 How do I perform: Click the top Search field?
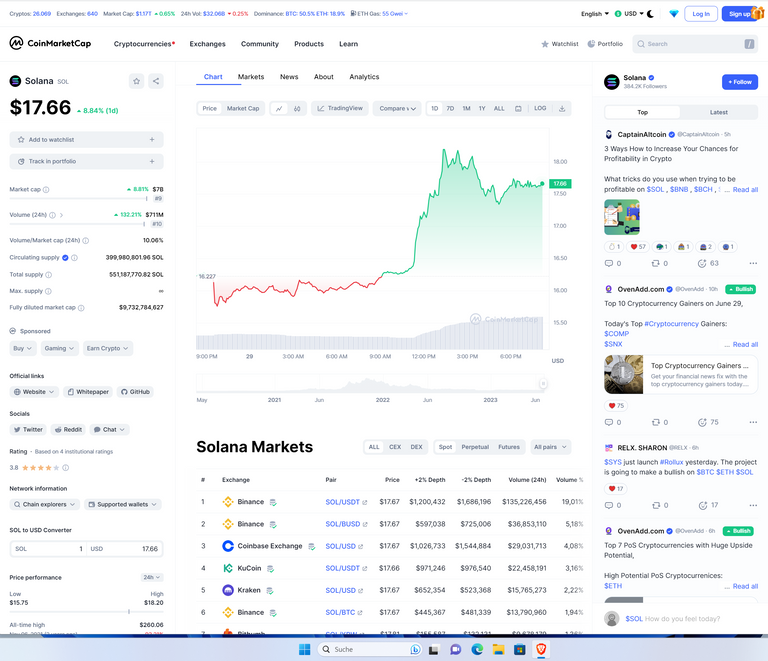click(695, 44)
